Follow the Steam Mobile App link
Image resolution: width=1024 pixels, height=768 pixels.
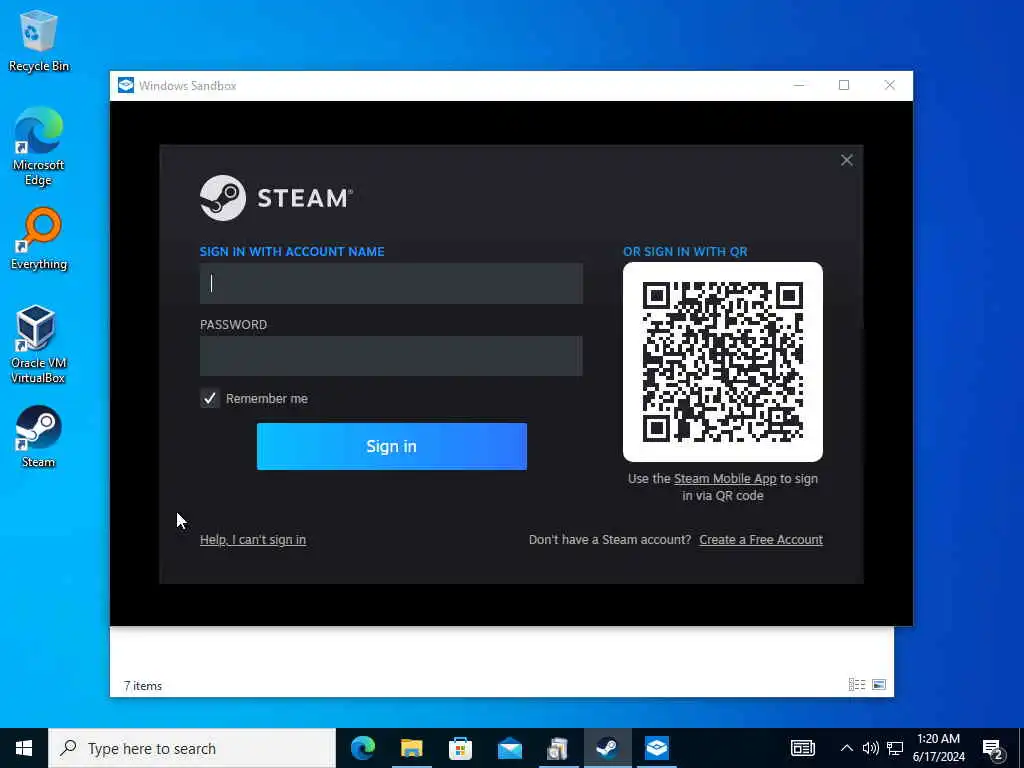point(725,479)
